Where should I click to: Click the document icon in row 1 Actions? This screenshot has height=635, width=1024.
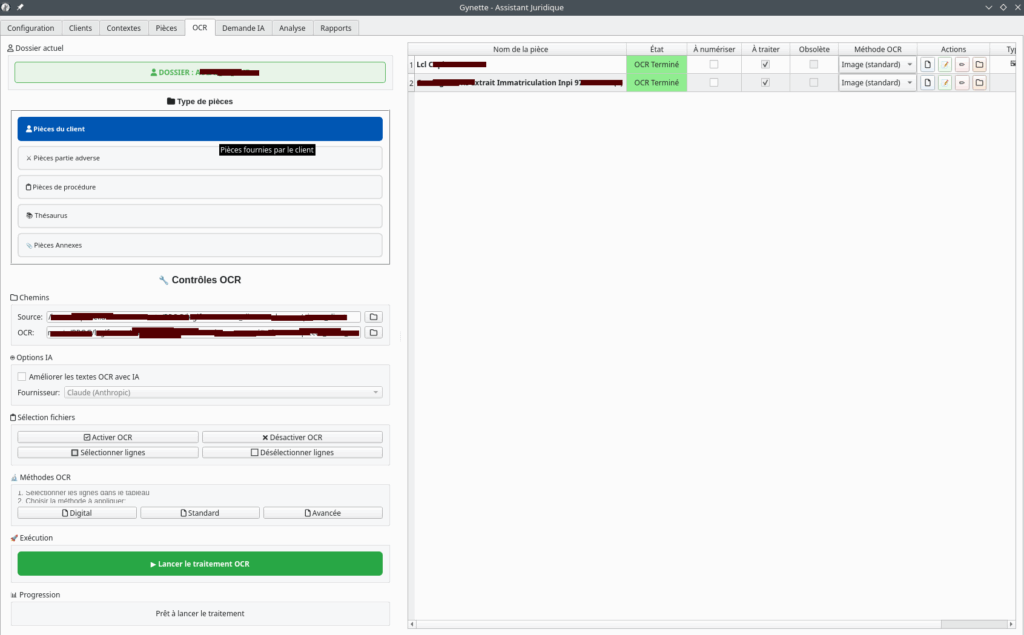pyautogui.click(x=927, y=65)
